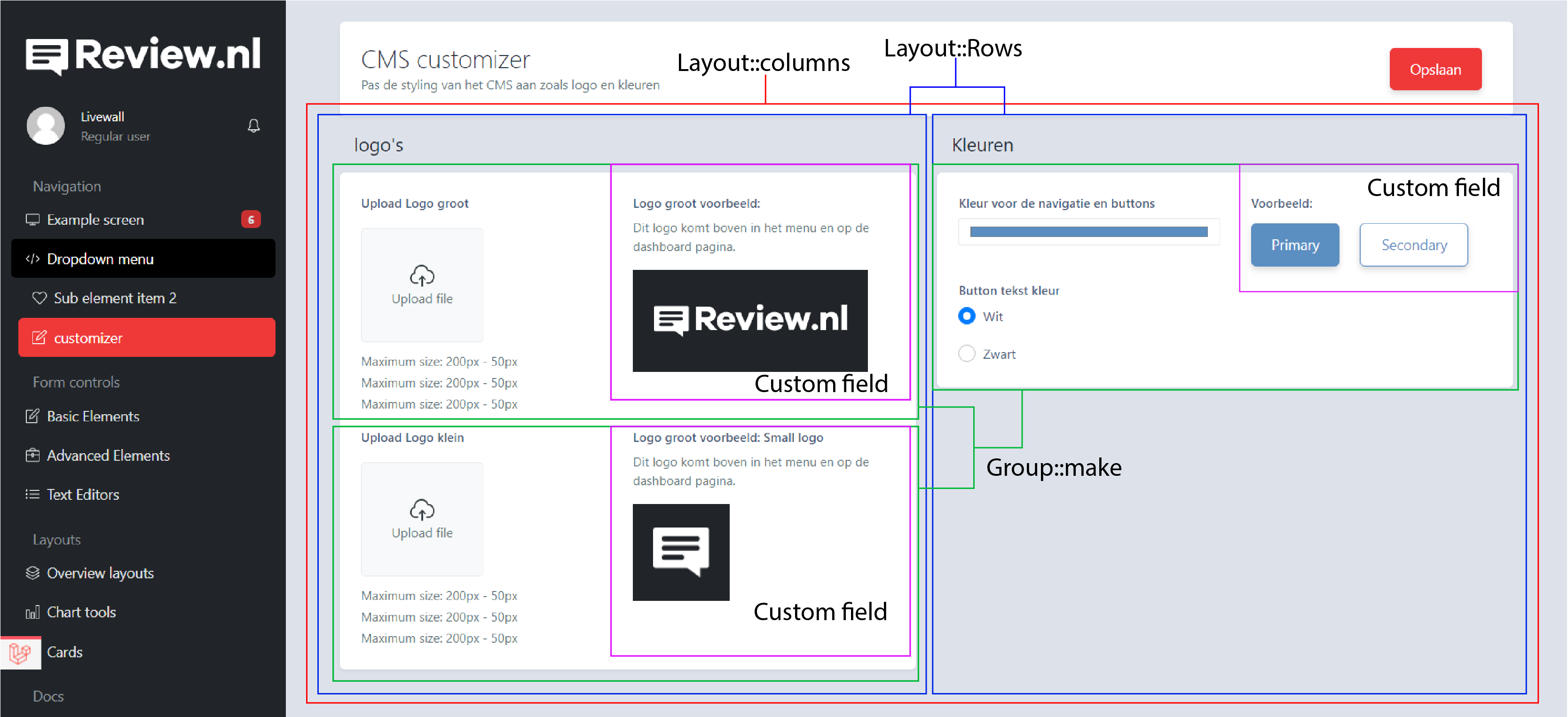
Task: Click the Livewall user name
Action: point(102,117)
